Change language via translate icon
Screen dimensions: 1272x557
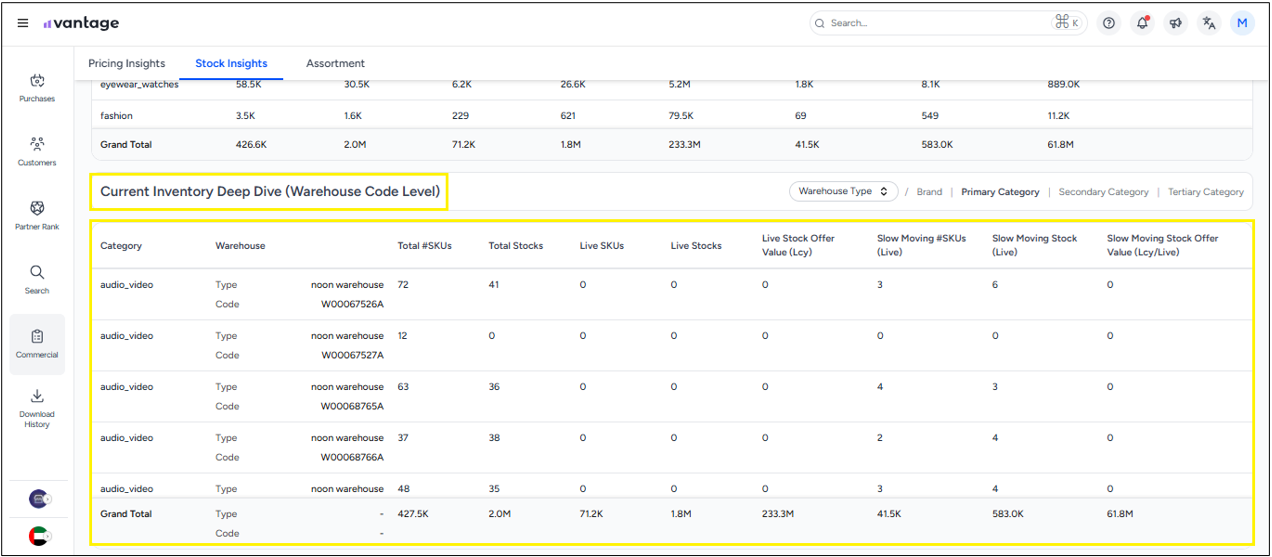click(1209, 23)
